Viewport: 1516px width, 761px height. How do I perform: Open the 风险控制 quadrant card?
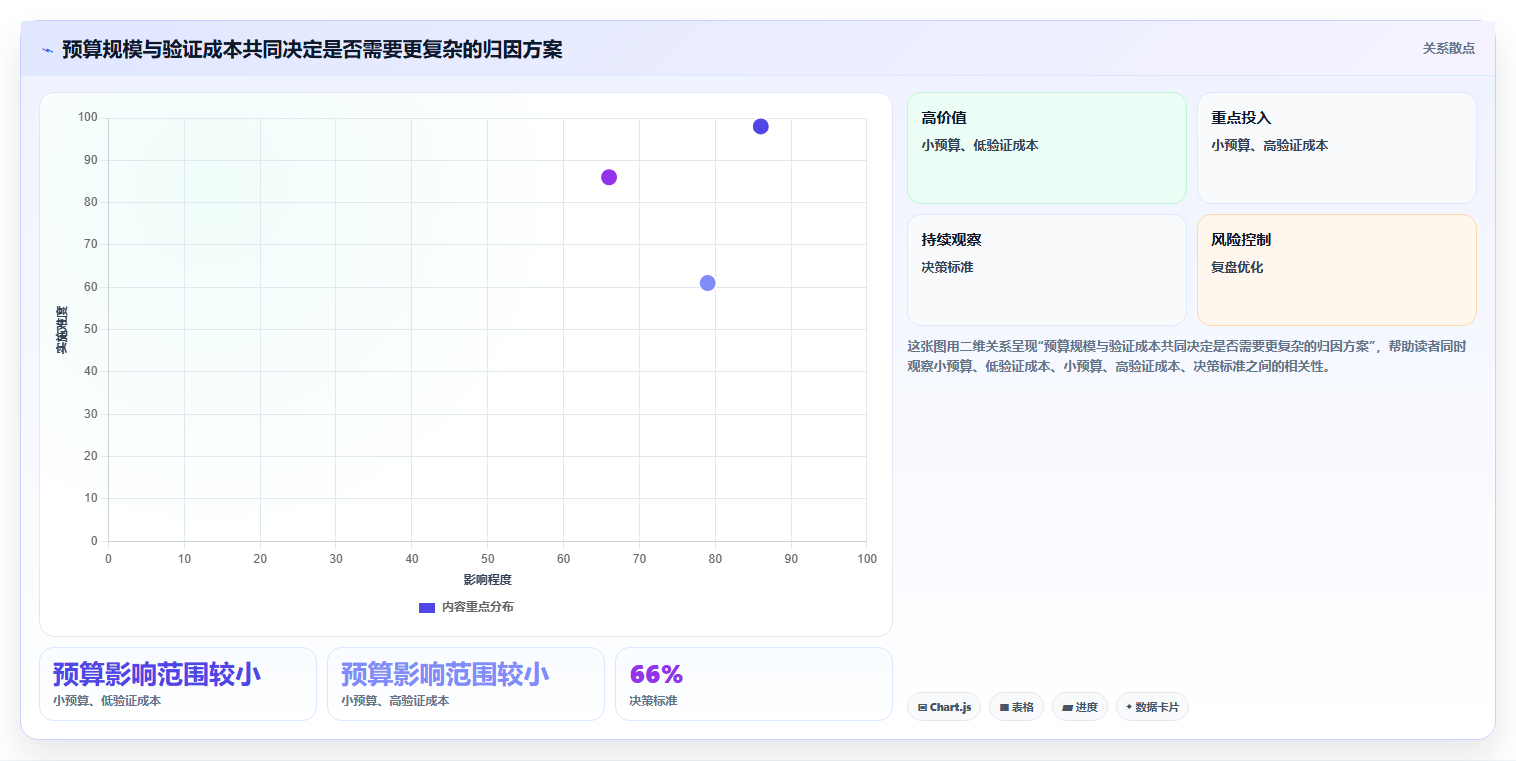[1336, 270]
